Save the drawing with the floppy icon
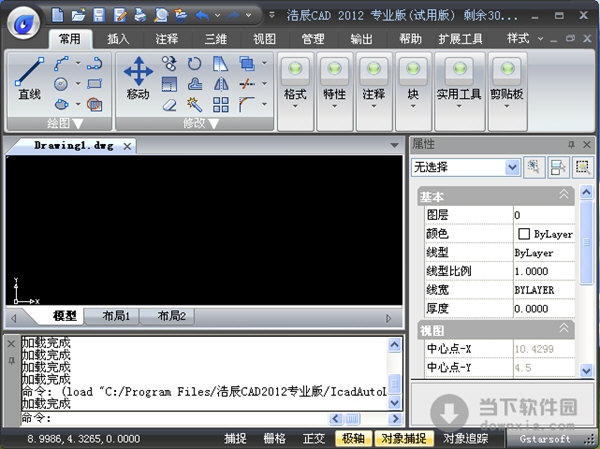 99,15
